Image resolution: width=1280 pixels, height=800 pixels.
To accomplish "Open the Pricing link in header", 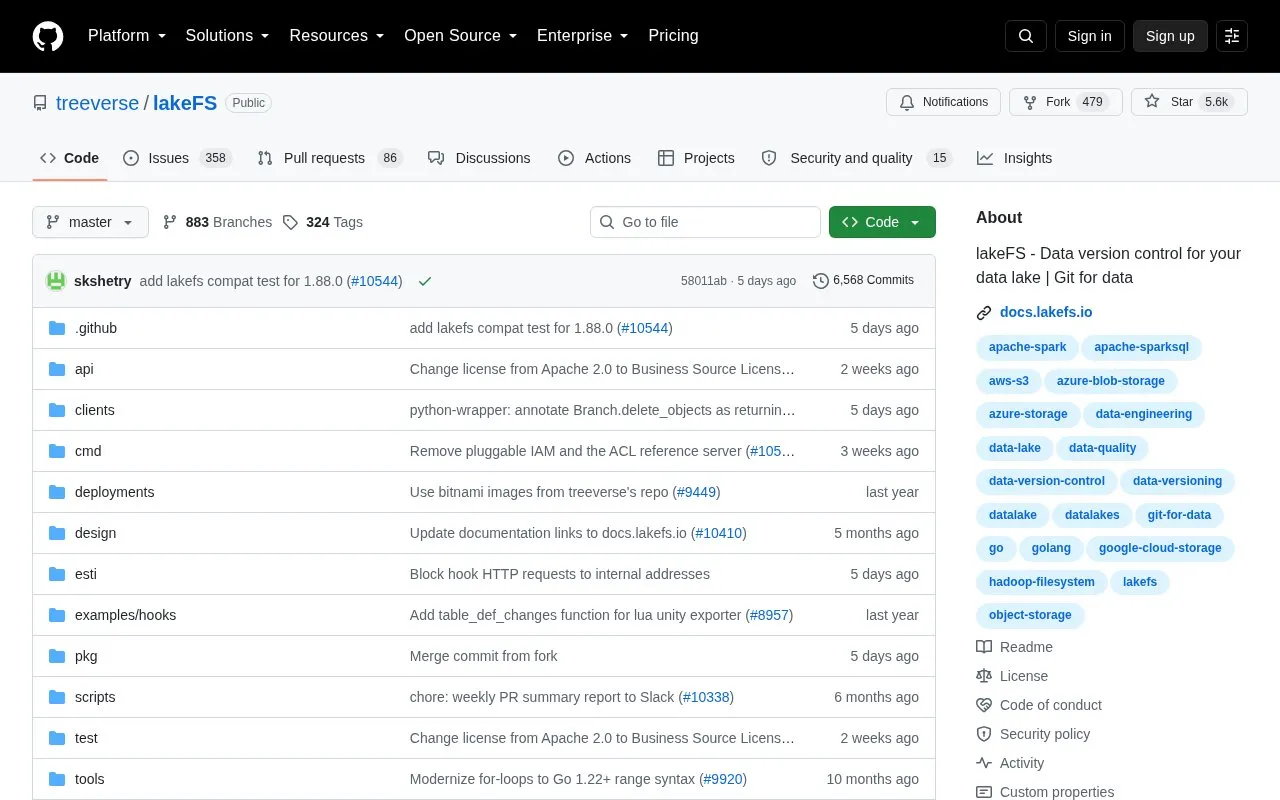I will (673, 36).
